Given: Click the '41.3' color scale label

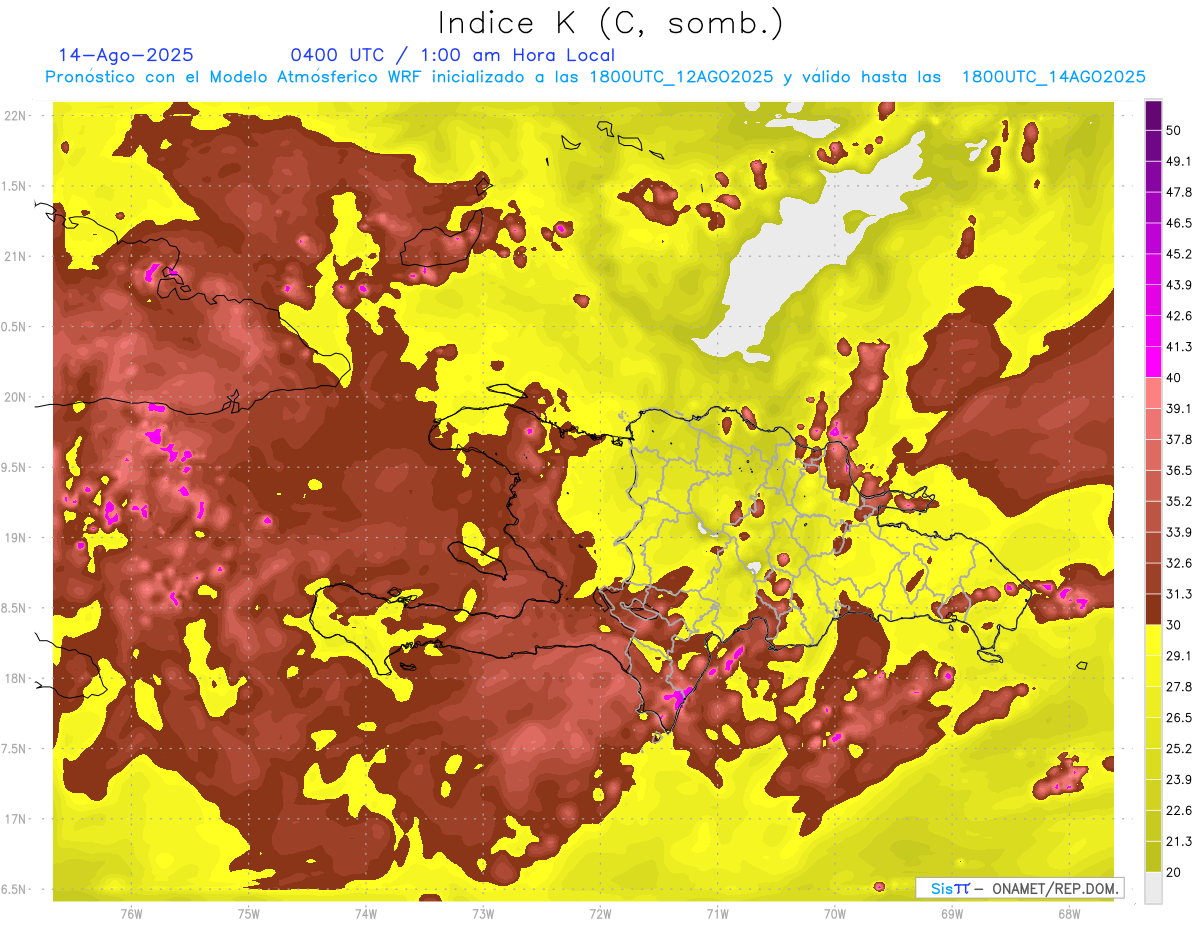Looking at the screenshot, I should (x=1179, y=347).
